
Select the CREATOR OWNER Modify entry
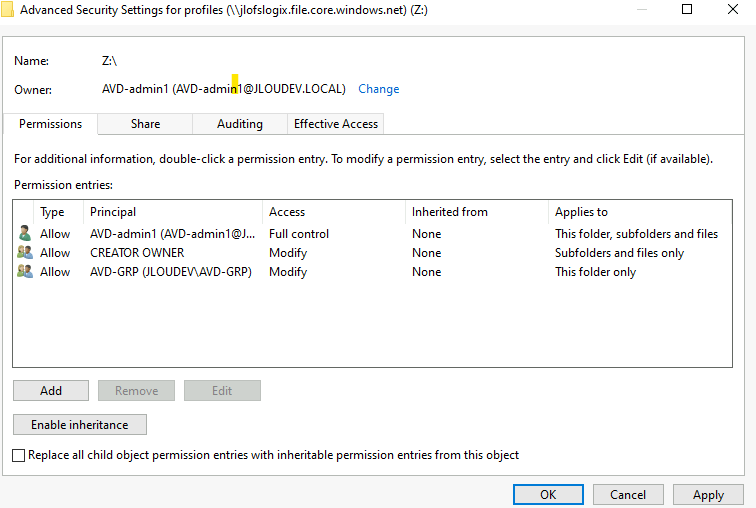pos(372,253)
